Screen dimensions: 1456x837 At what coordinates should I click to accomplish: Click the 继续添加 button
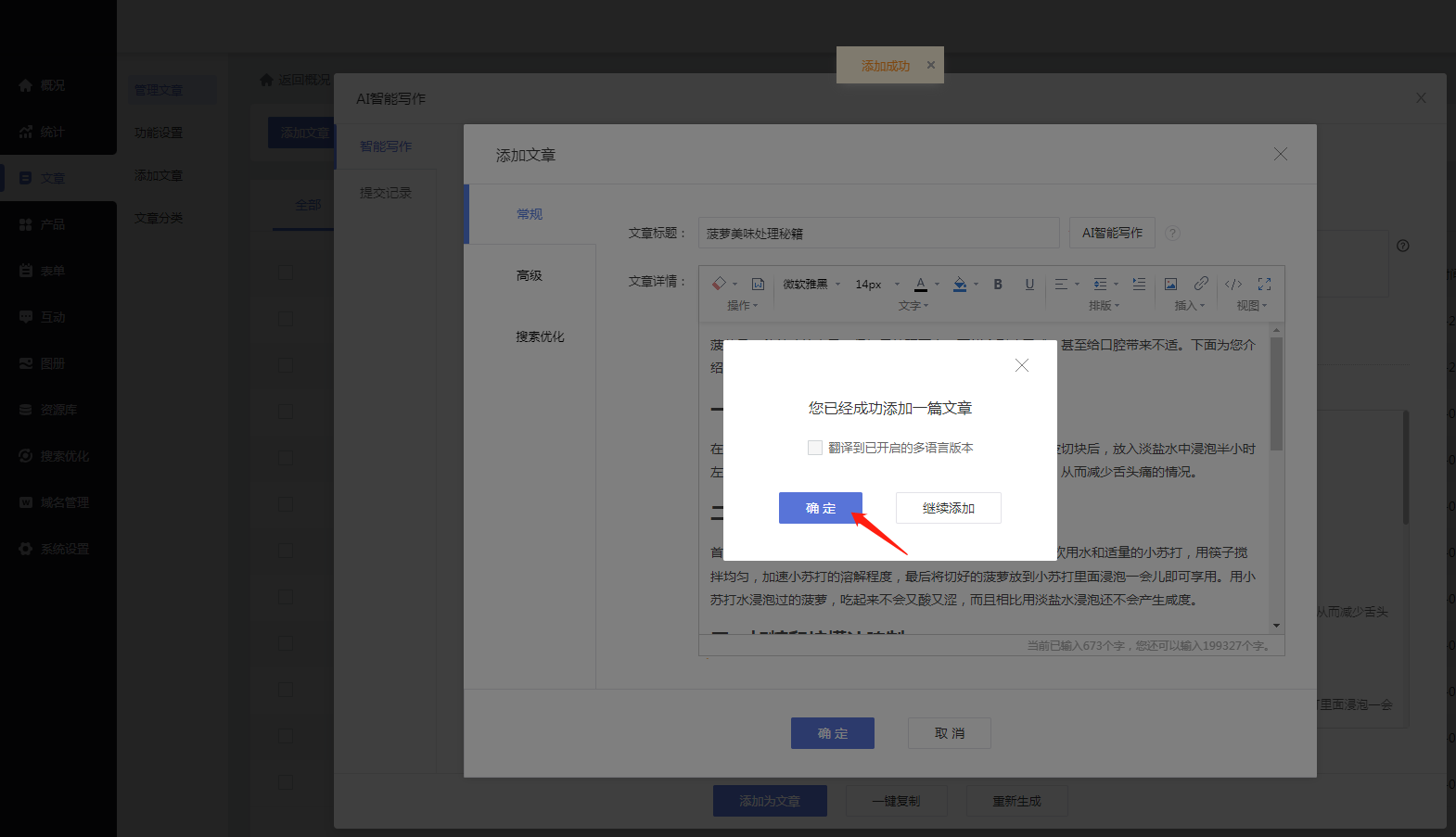point(948,508)
